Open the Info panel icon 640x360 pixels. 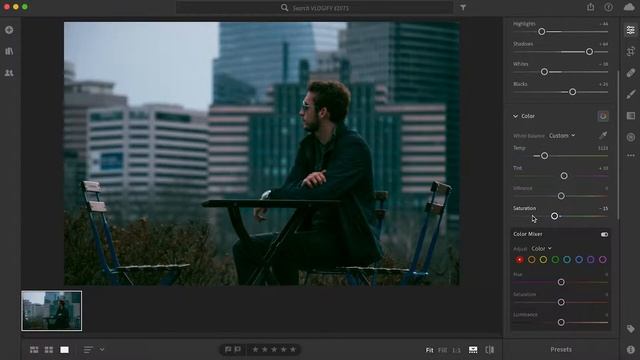pyautogui.click(x=631, y=349)
